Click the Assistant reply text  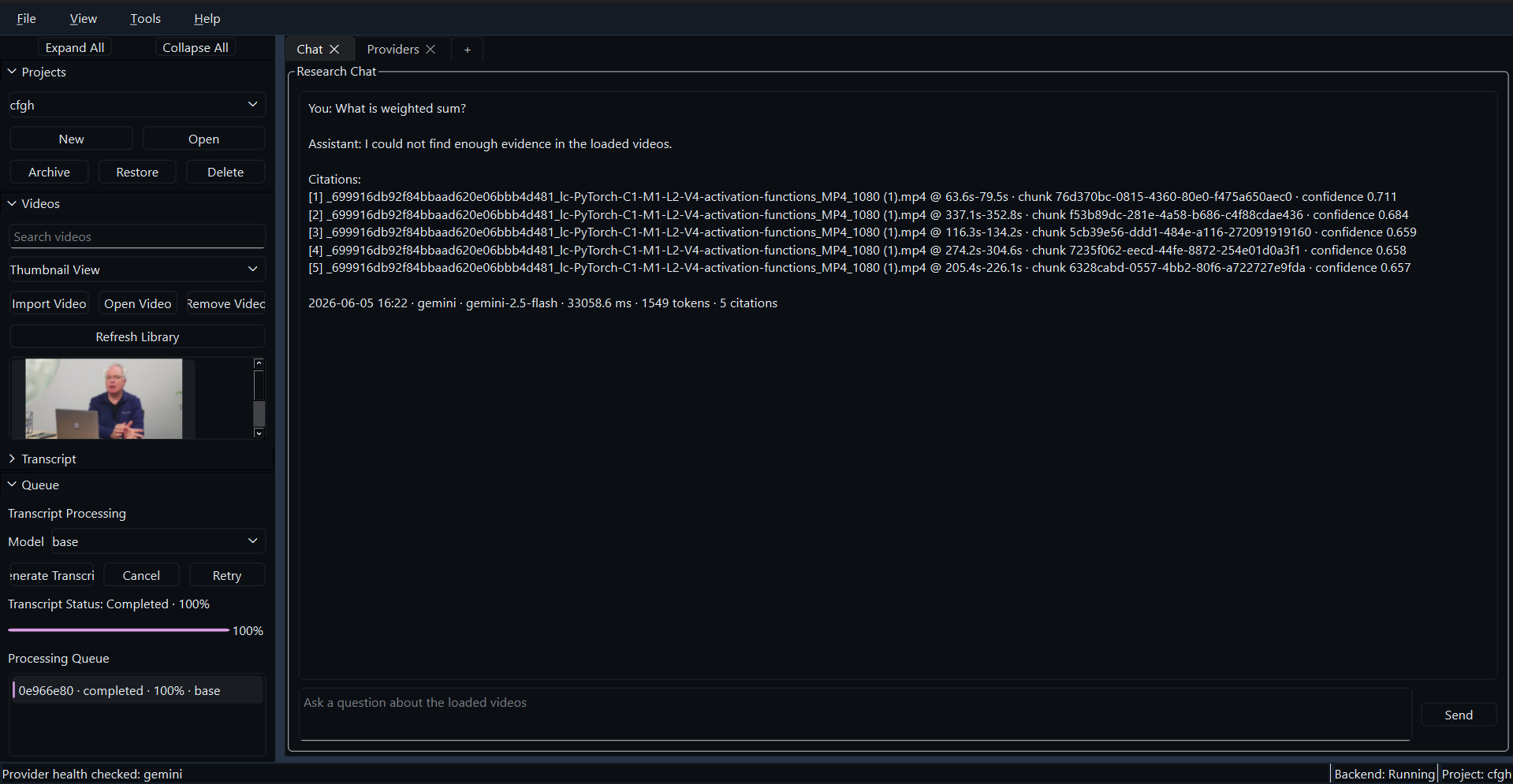tap(490, 143)
